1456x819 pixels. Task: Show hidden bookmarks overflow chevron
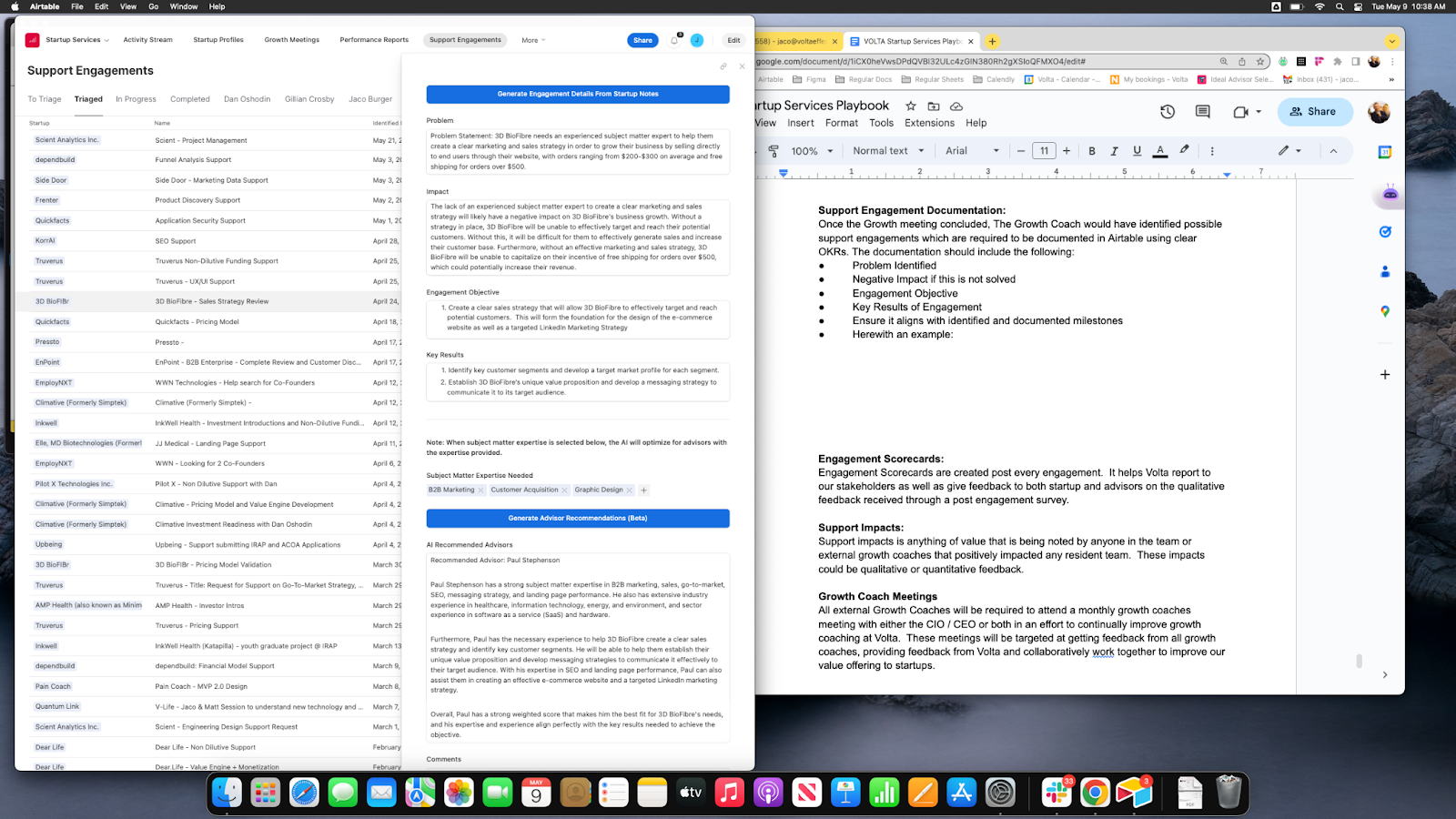pyautogui.click(x=1391, y=79)
